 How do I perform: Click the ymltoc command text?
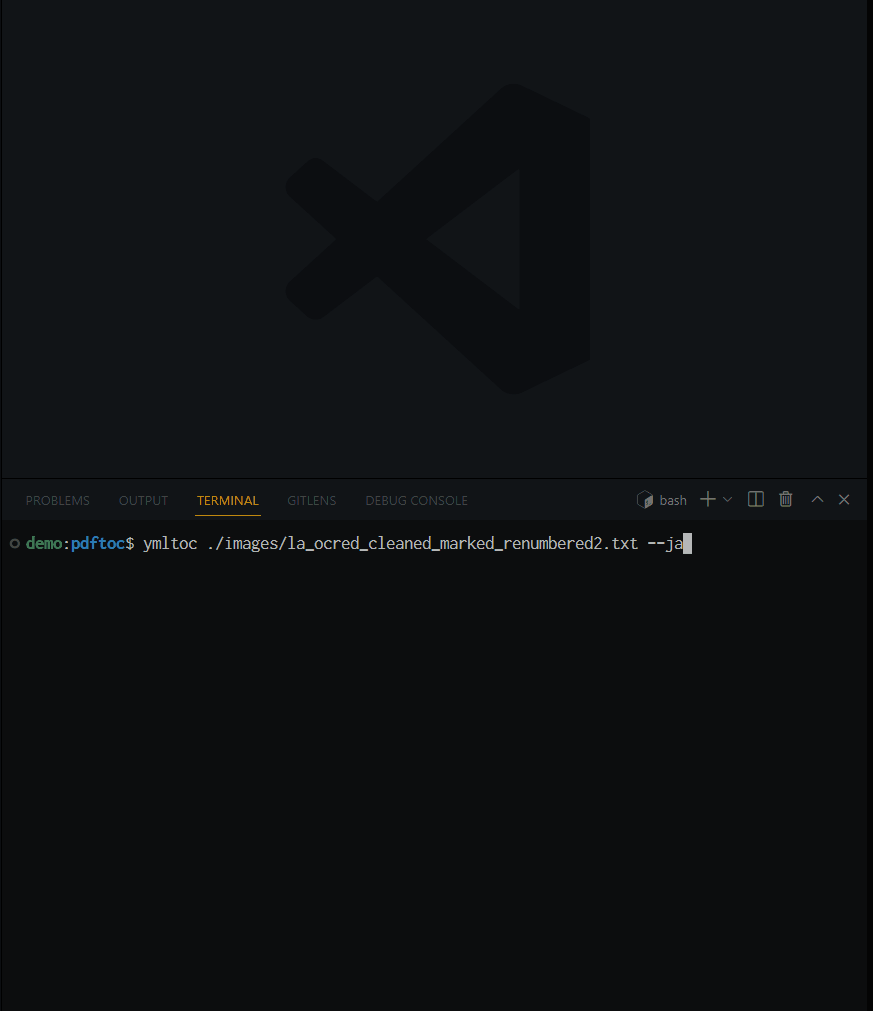[170, 544]
